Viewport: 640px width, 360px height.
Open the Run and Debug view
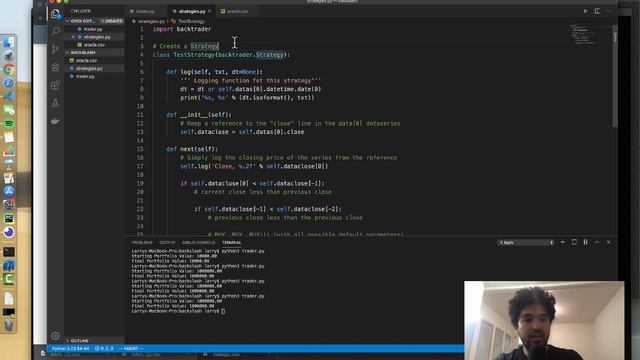pos(56,67)
